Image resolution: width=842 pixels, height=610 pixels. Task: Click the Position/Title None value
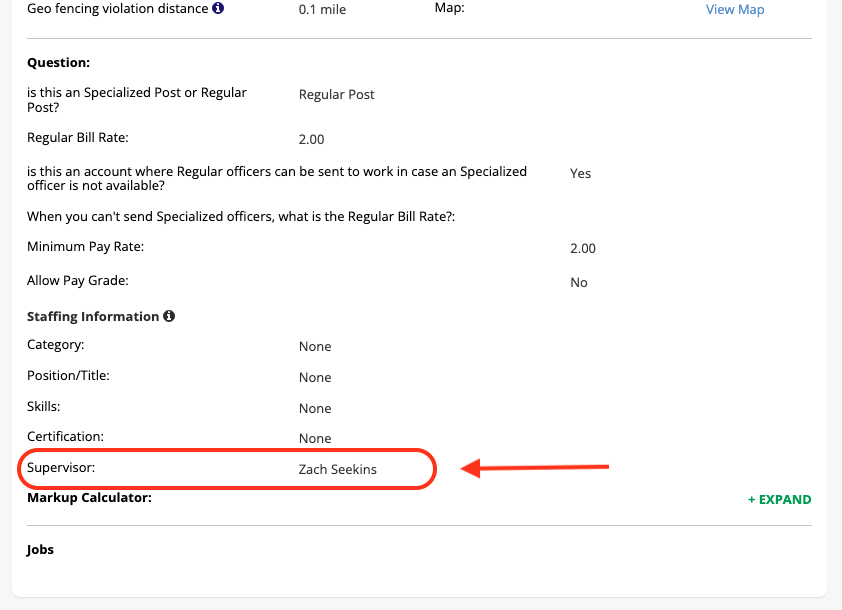(x=314, y=377)
